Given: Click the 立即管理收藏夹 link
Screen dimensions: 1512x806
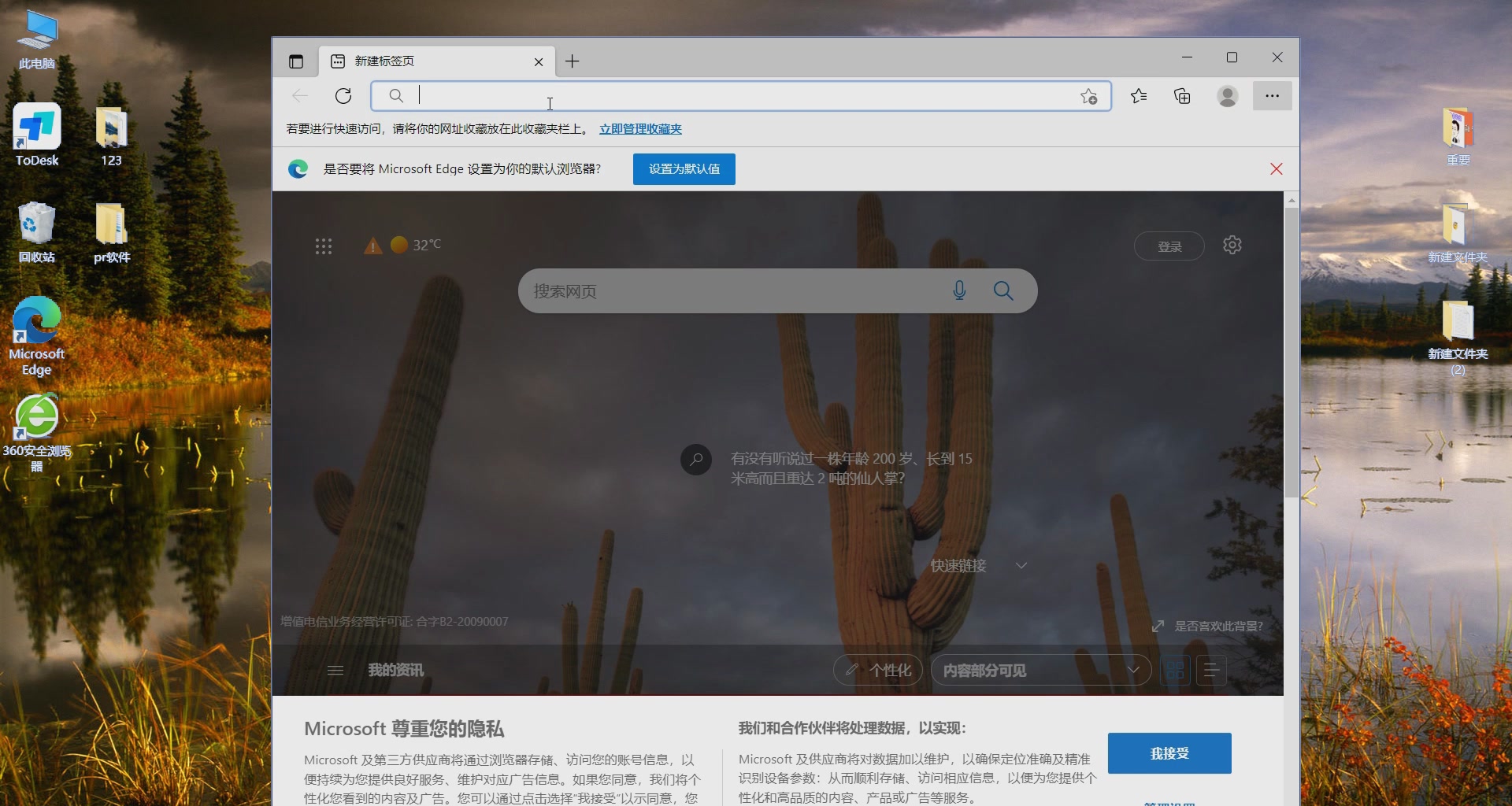Looking at the screenshot, I should [640, 129].
